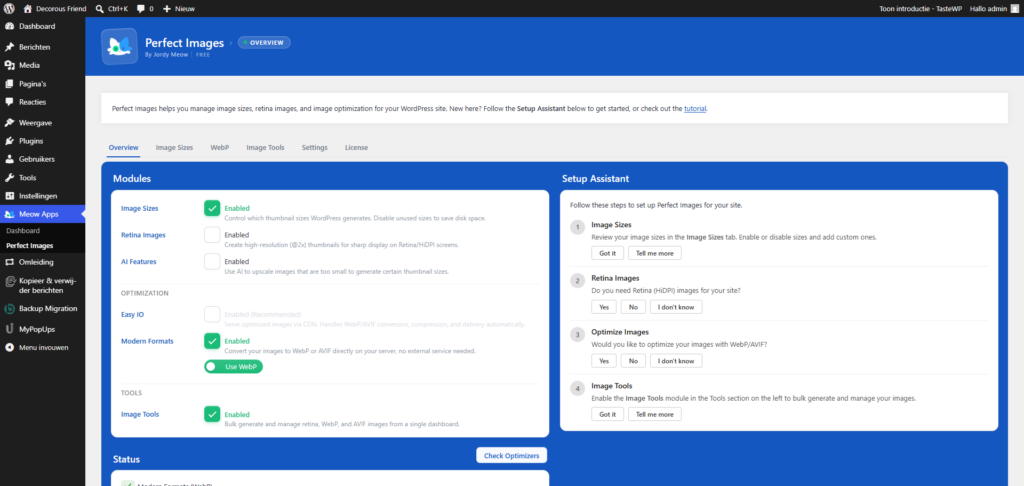Disable the Image Sizes module checkbox

tap(212, 208)
